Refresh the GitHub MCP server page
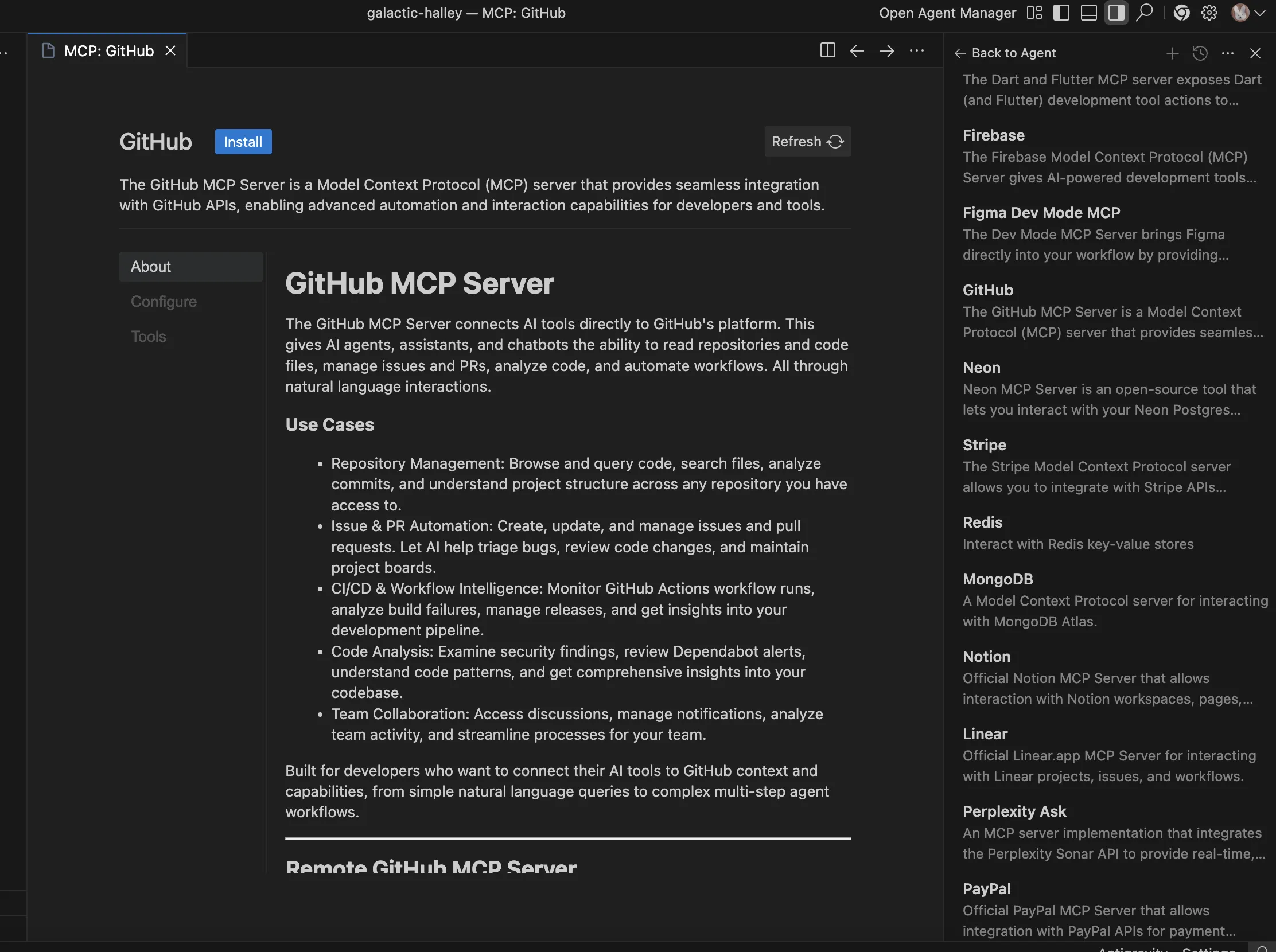Screen dimensions: 1276x952 point(807,141)
